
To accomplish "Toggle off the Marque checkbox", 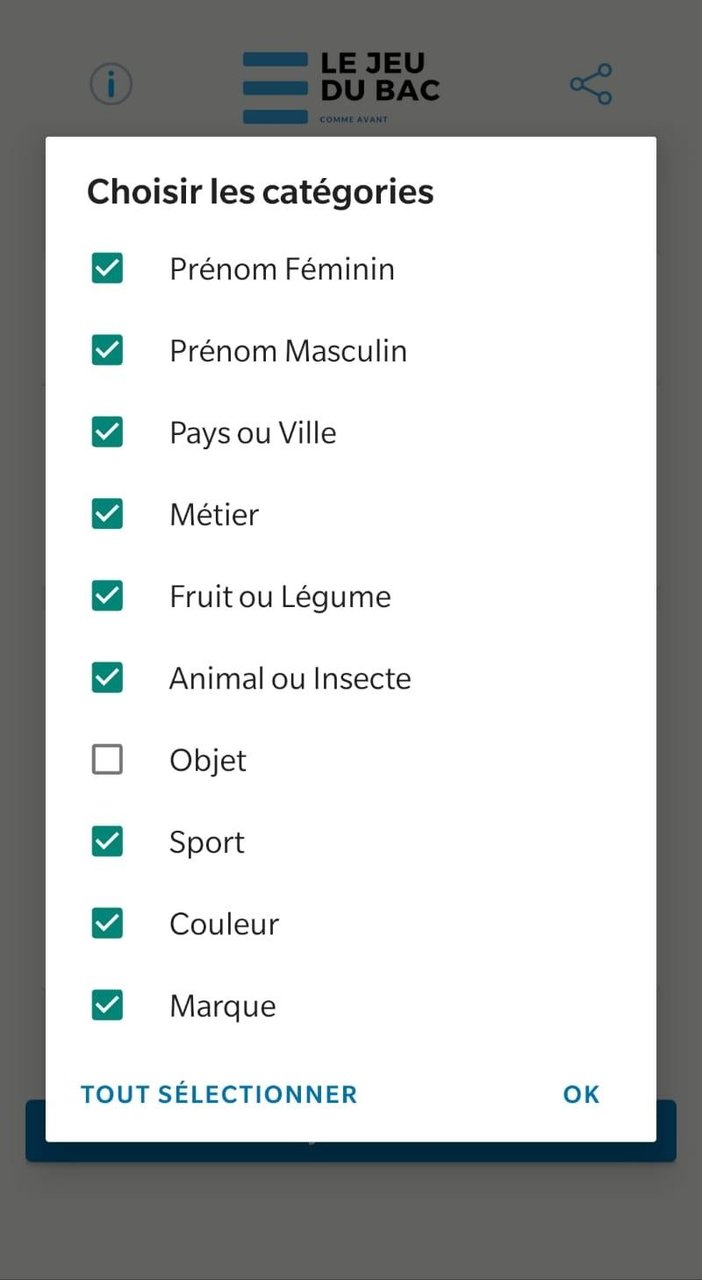I will [x=107, y=1005].
